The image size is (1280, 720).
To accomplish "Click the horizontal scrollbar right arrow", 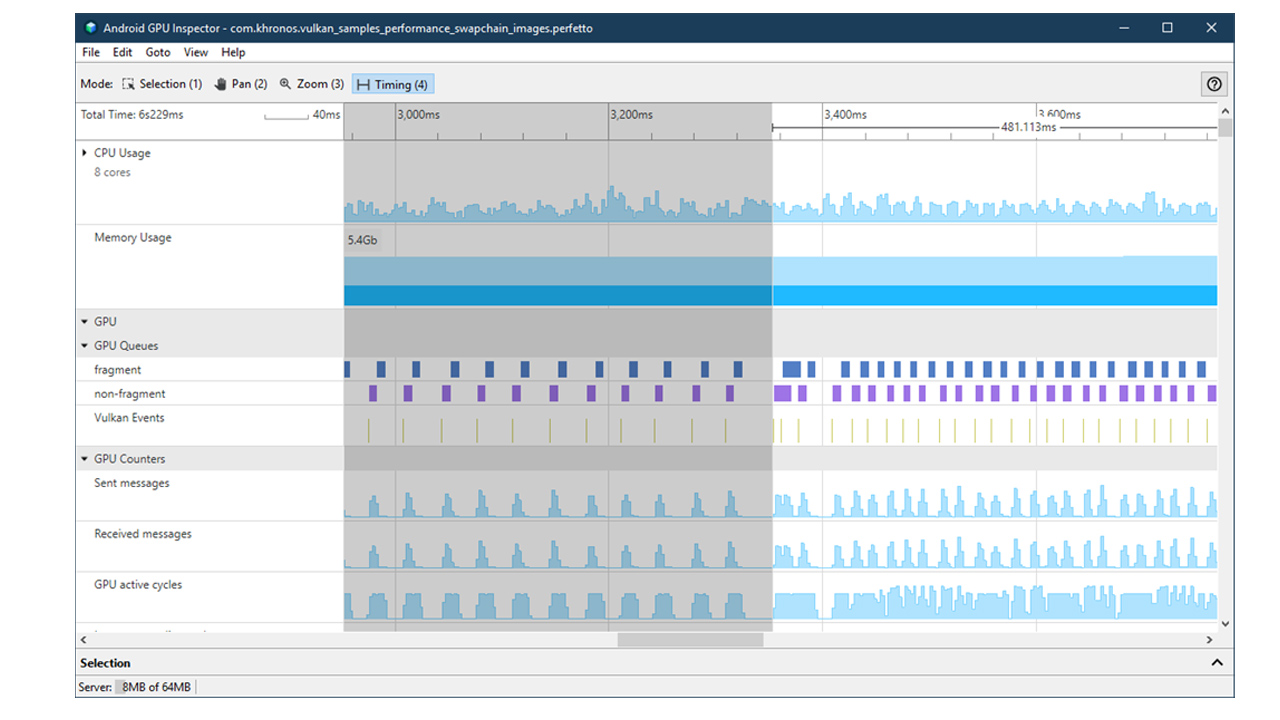I will [x=1209, y=639].
